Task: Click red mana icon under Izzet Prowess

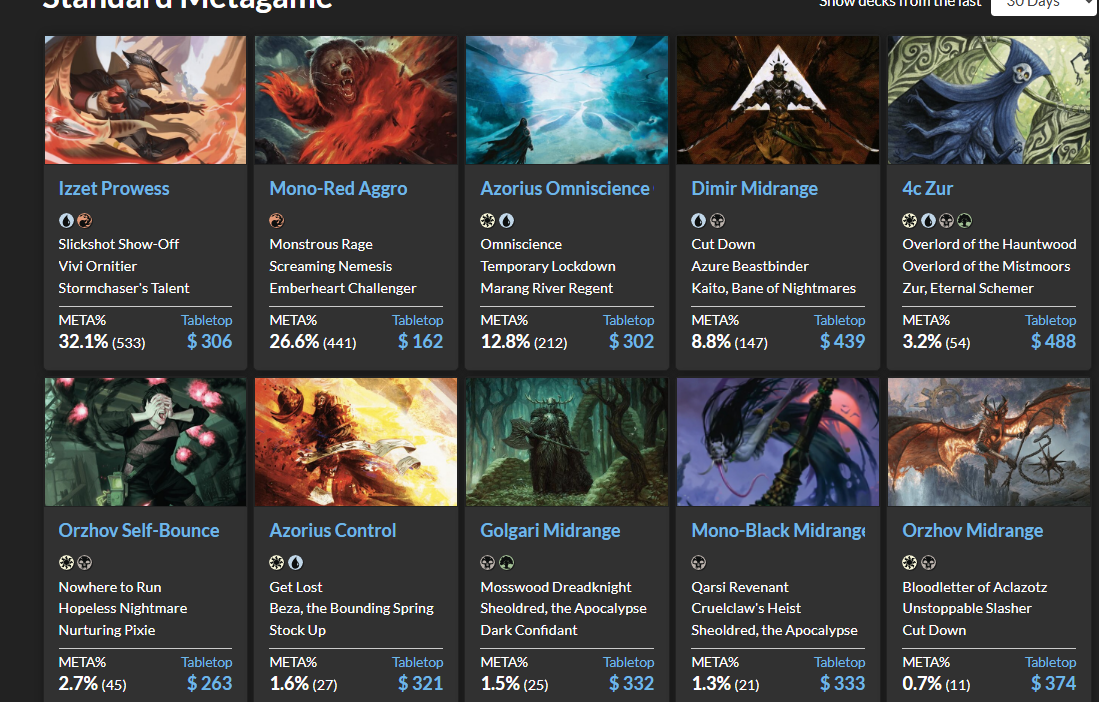Action: pos(85,221)
